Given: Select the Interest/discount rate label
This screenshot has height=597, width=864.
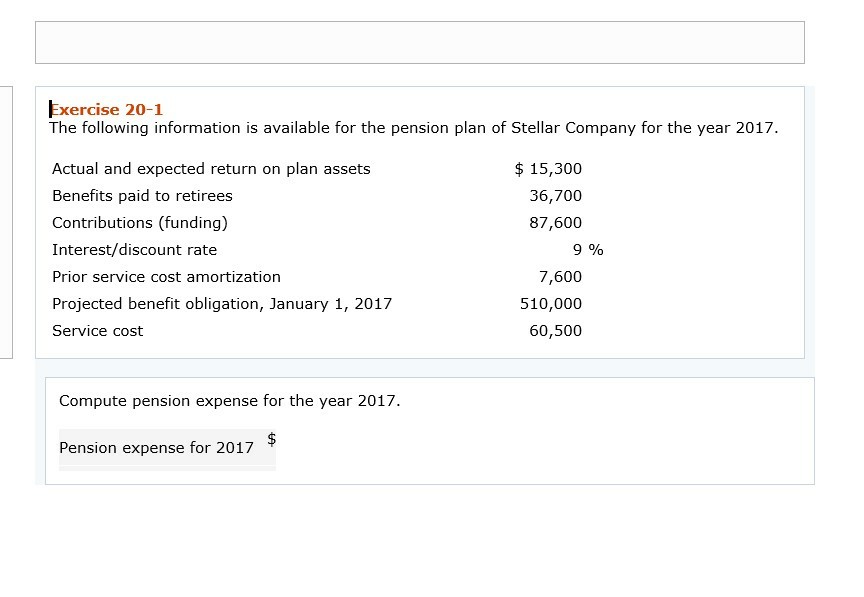Looking at the screenshot, I should click(134, 250).
